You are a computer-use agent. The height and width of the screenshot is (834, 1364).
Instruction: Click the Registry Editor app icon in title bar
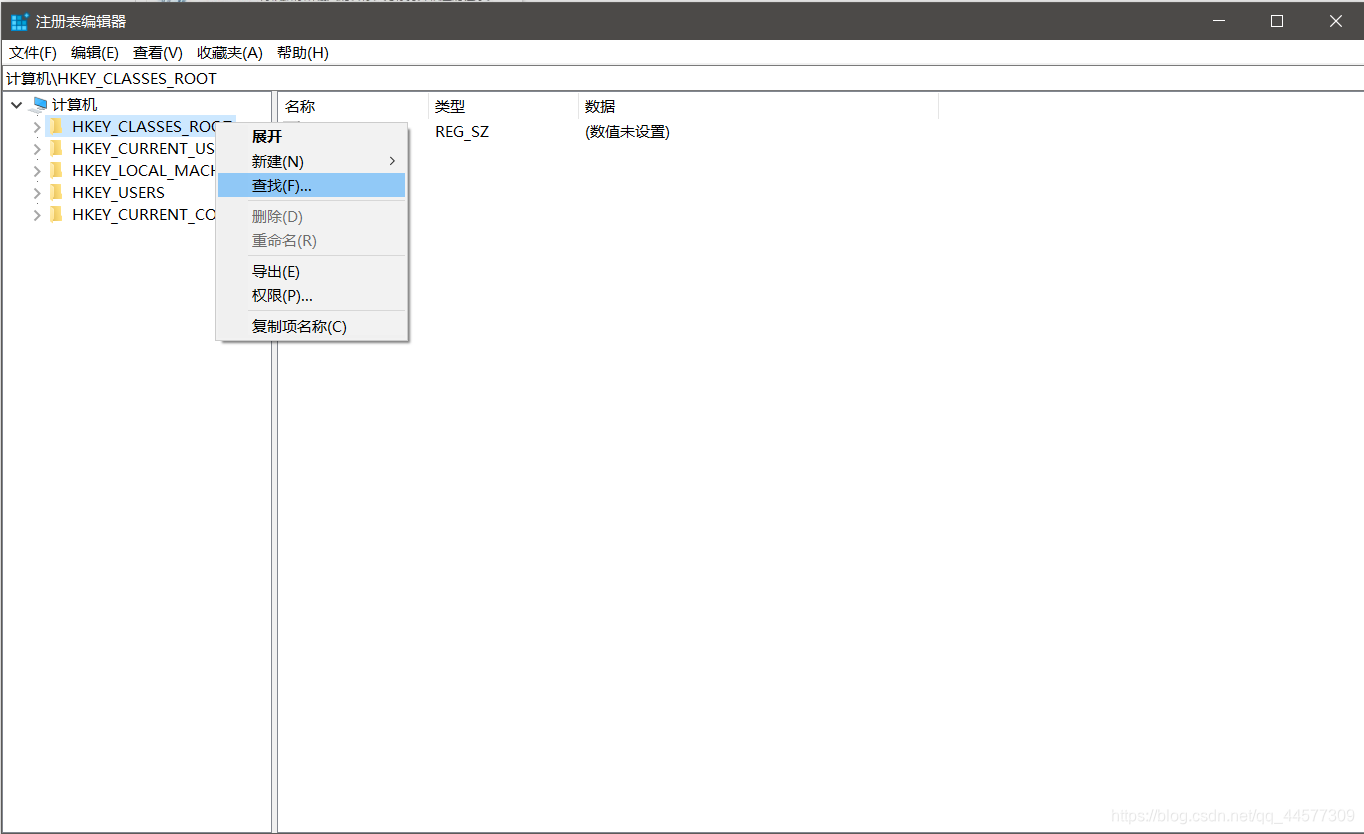click(20, 21)
